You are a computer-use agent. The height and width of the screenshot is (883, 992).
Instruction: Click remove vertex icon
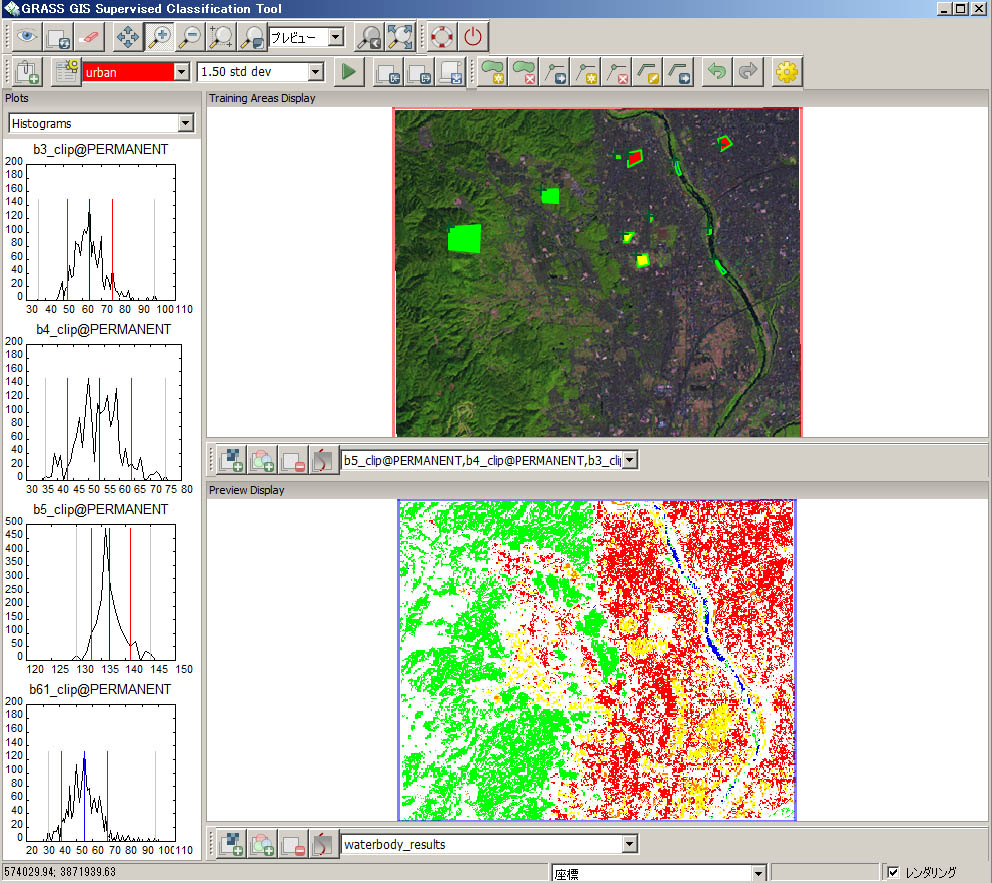coord(616,71)
